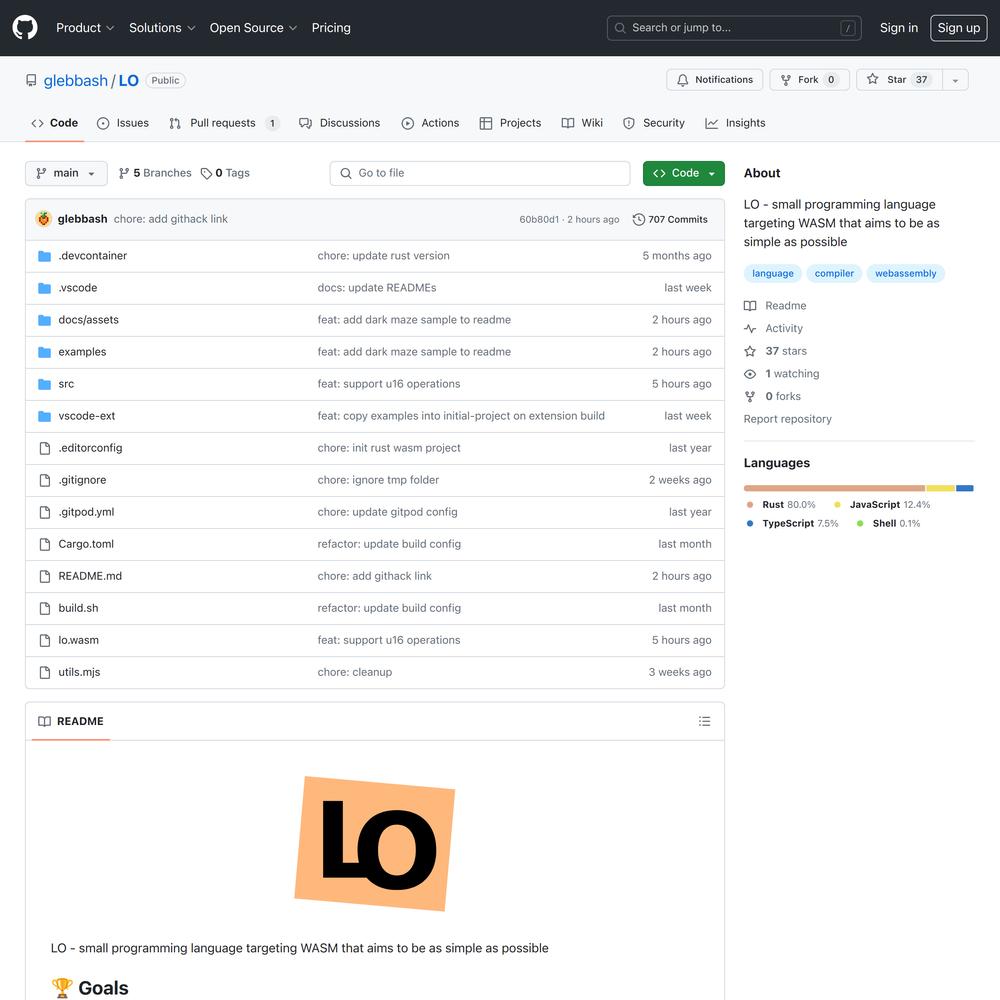Switch to the Pull requests tab
Viewport: 1000px width, 1000px height.
click(x=224, y=123)
